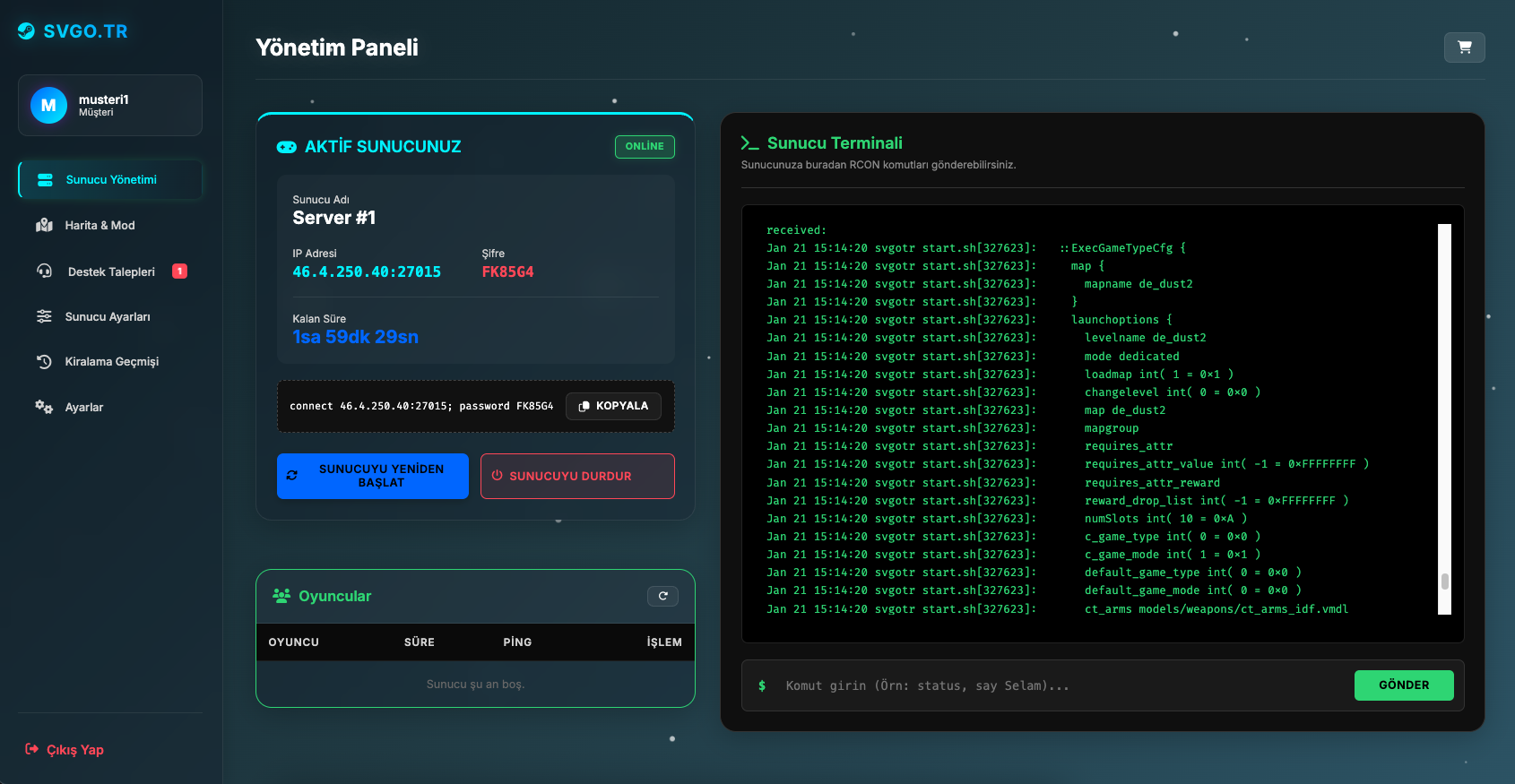
Task: Send the RCON command with Gönder
Action: coord(1403,685)
